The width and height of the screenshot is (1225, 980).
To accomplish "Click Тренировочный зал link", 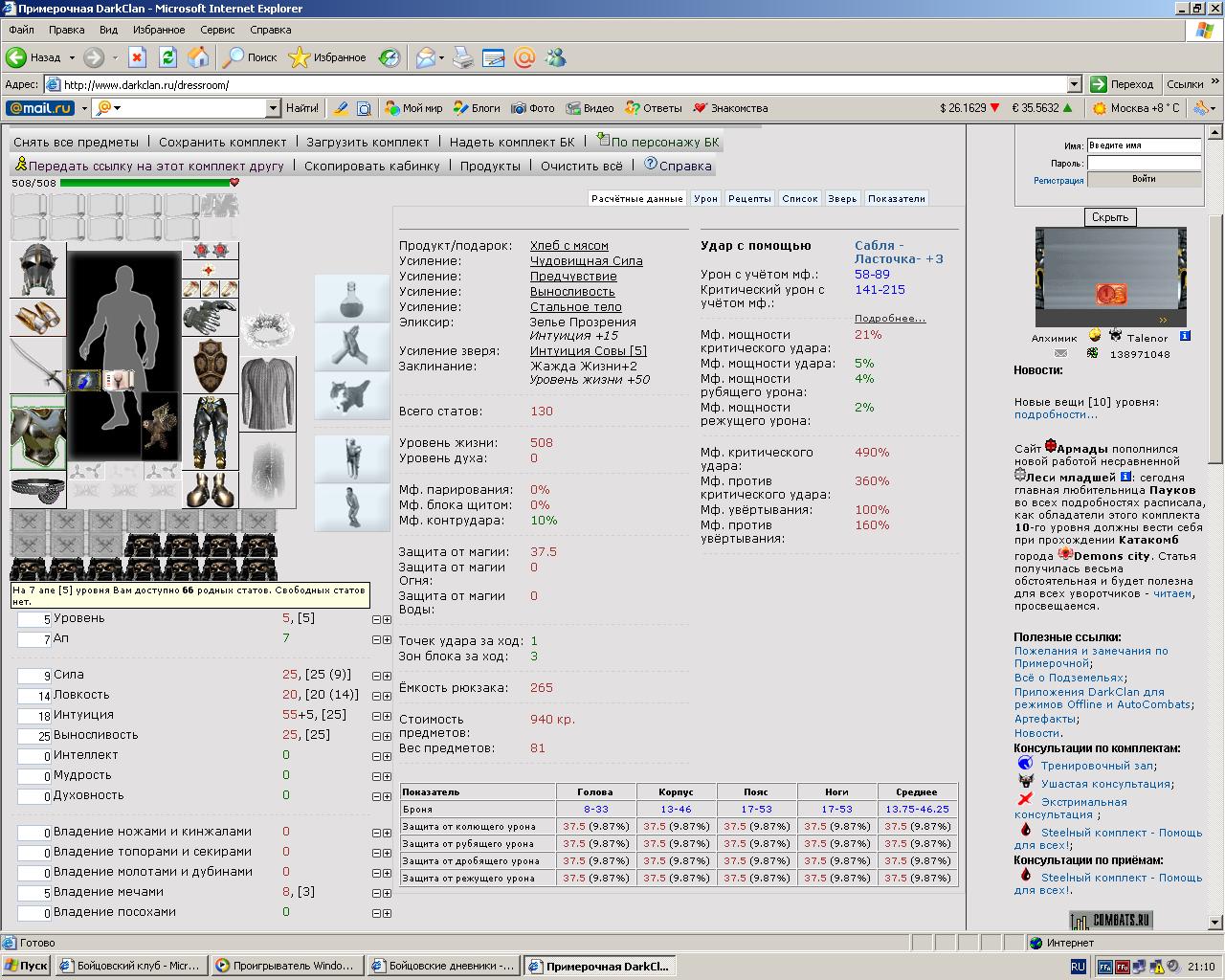I will 1097,765.
